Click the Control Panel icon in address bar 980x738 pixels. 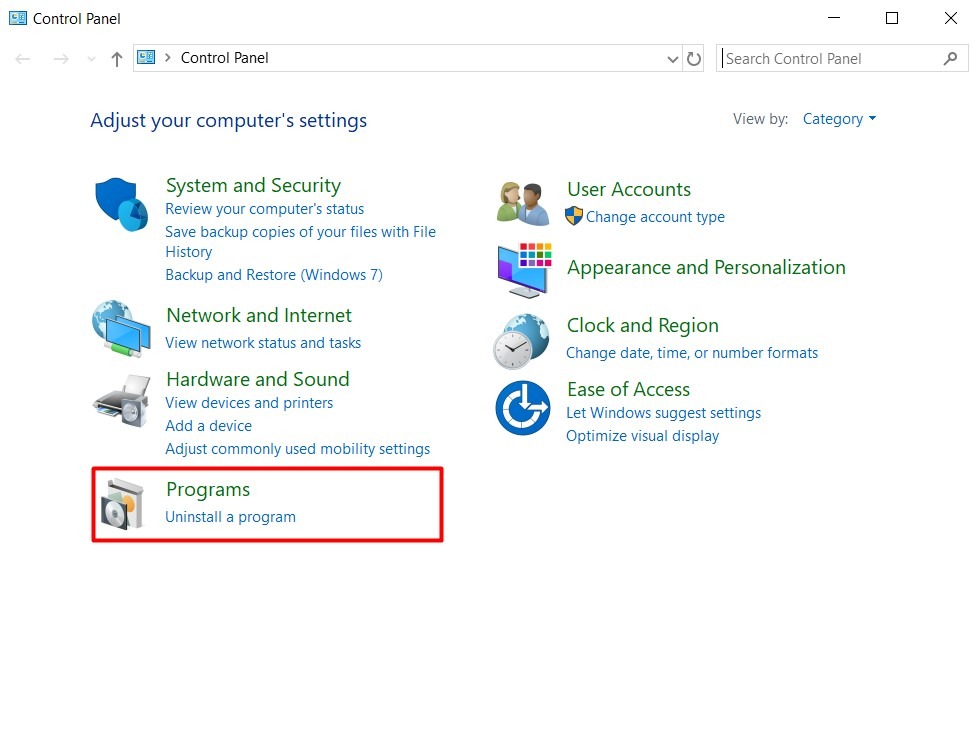pyautogui.click(x=146, y=57)
